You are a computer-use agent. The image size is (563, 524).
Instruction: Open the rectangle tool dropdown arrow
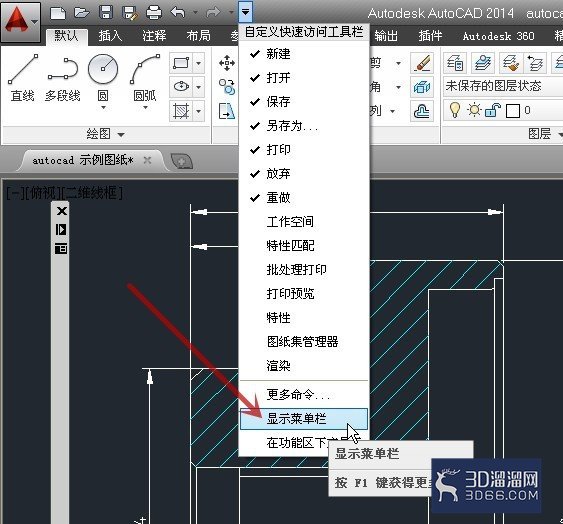point(199,64)
